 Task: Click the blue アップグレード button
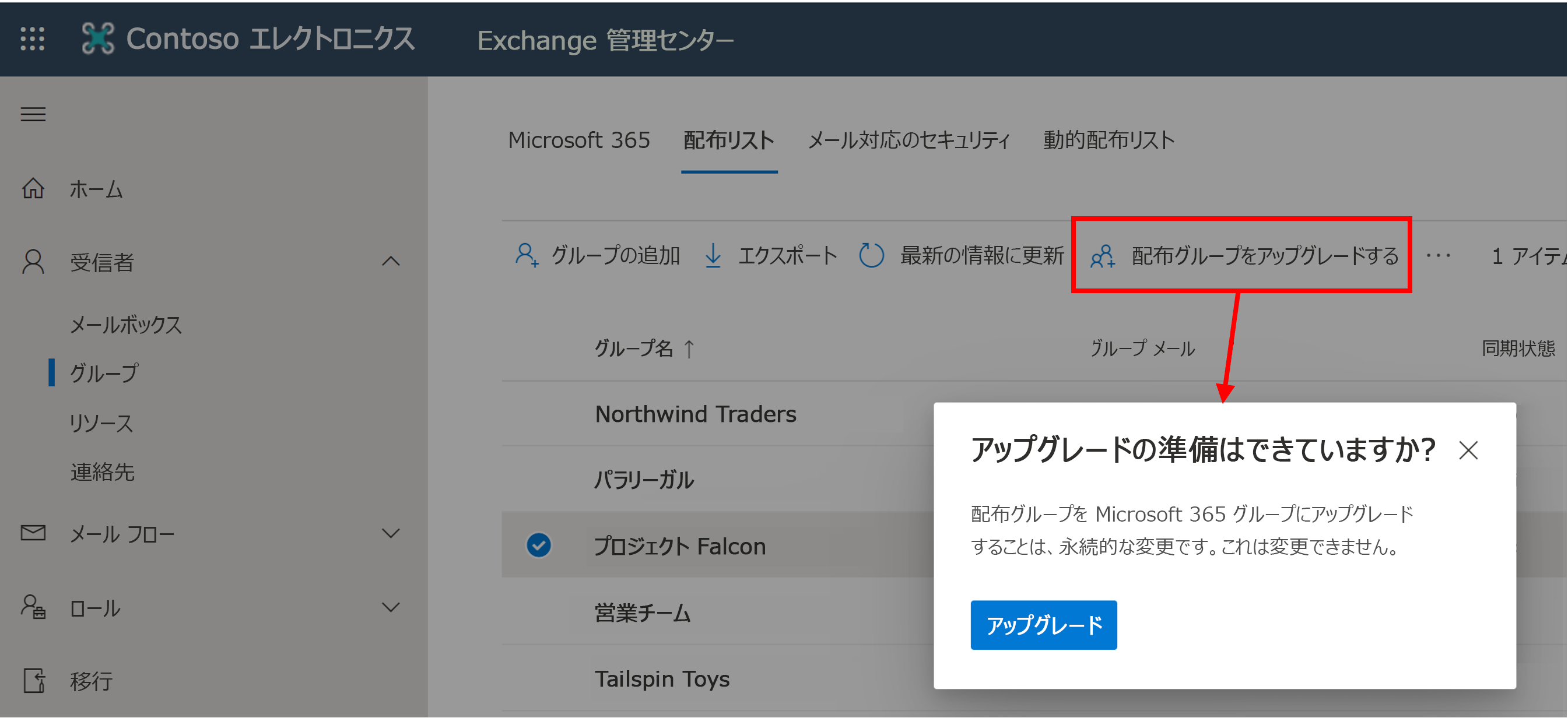pos(1043,625)
